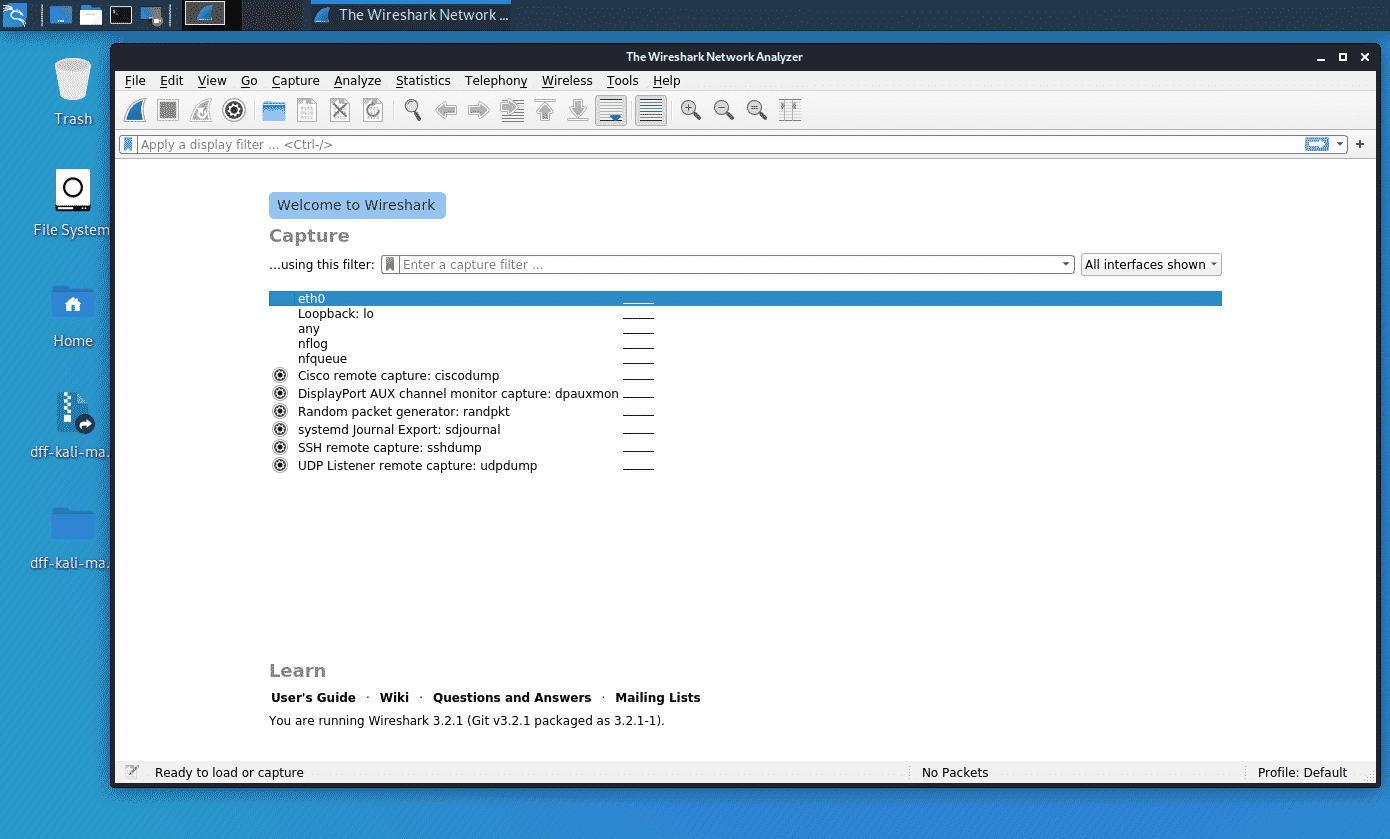The image size is (1390, 839).
Task: Open a capture file via the folder icon
Action: tap(274, 110)
